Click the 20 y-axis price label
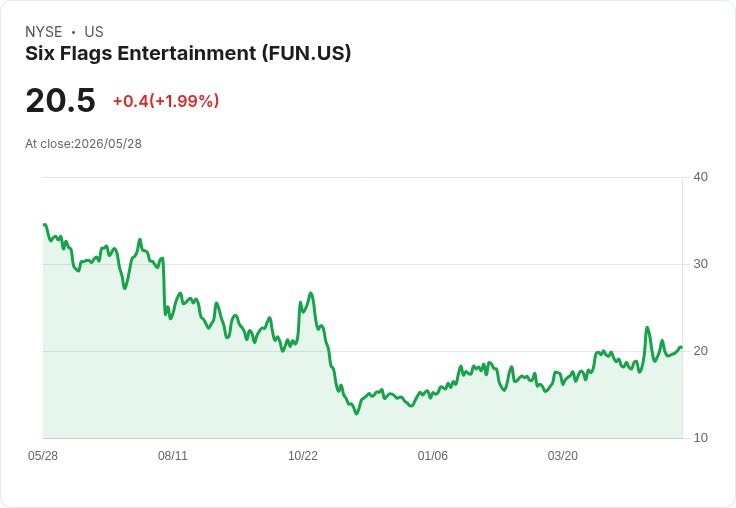 tap(700, 351)
